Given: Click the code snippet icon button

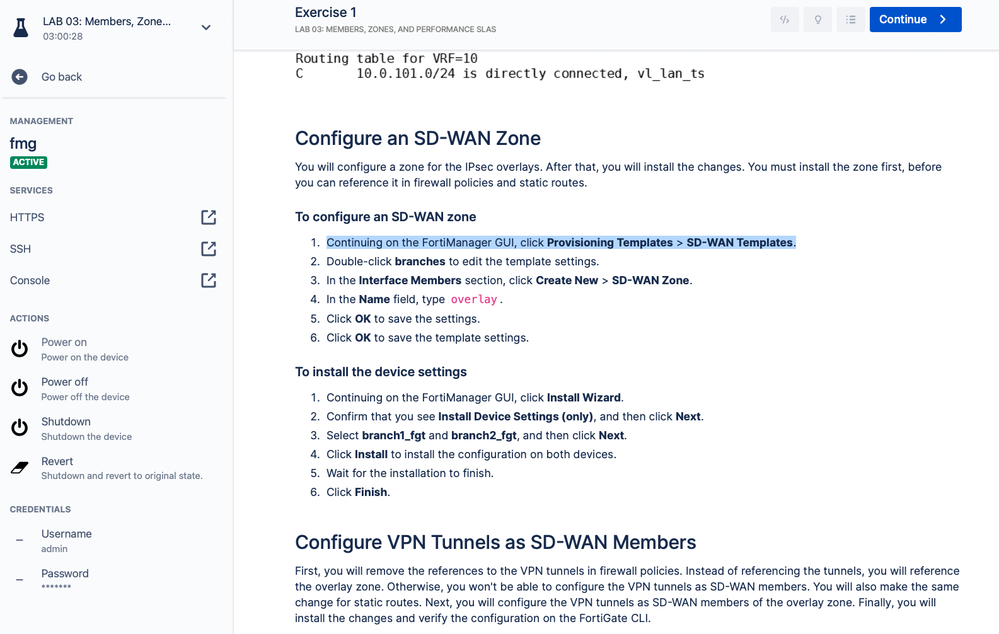Looking at the screenshot, I should point(785,20).
